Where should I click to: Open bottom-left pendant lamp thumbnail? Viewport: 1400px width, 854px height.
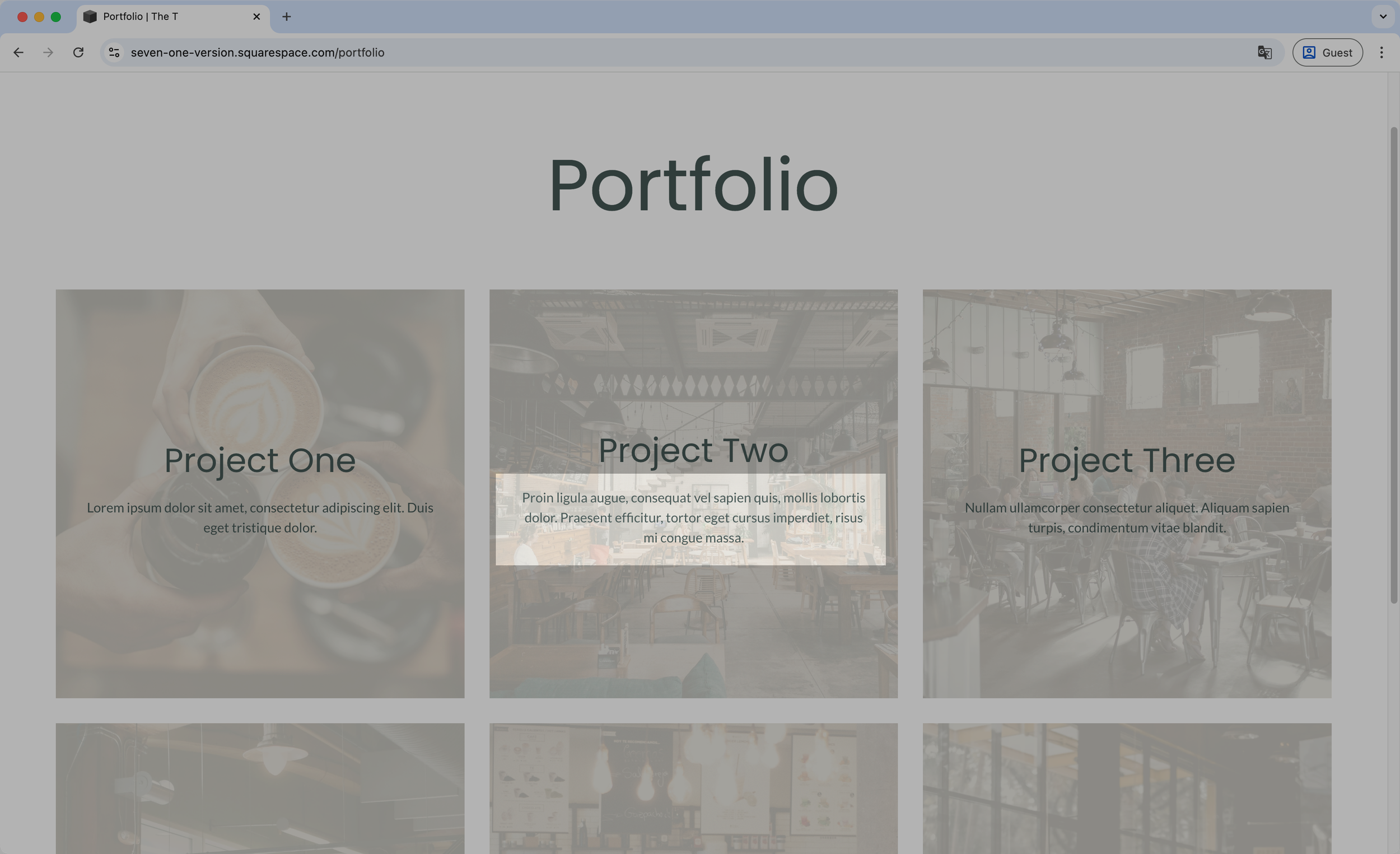(260, 790)
